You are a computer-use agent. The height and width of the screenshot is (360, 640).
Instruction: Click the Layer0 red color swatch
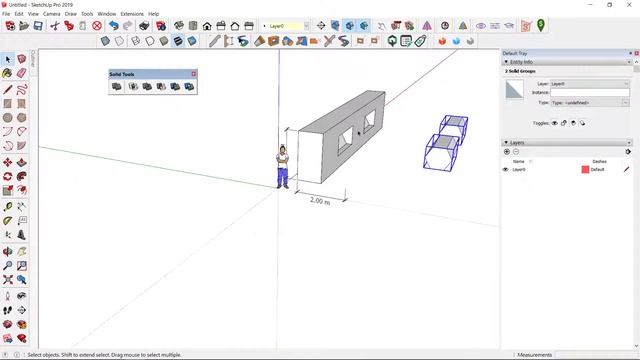[x=585, y=169]
